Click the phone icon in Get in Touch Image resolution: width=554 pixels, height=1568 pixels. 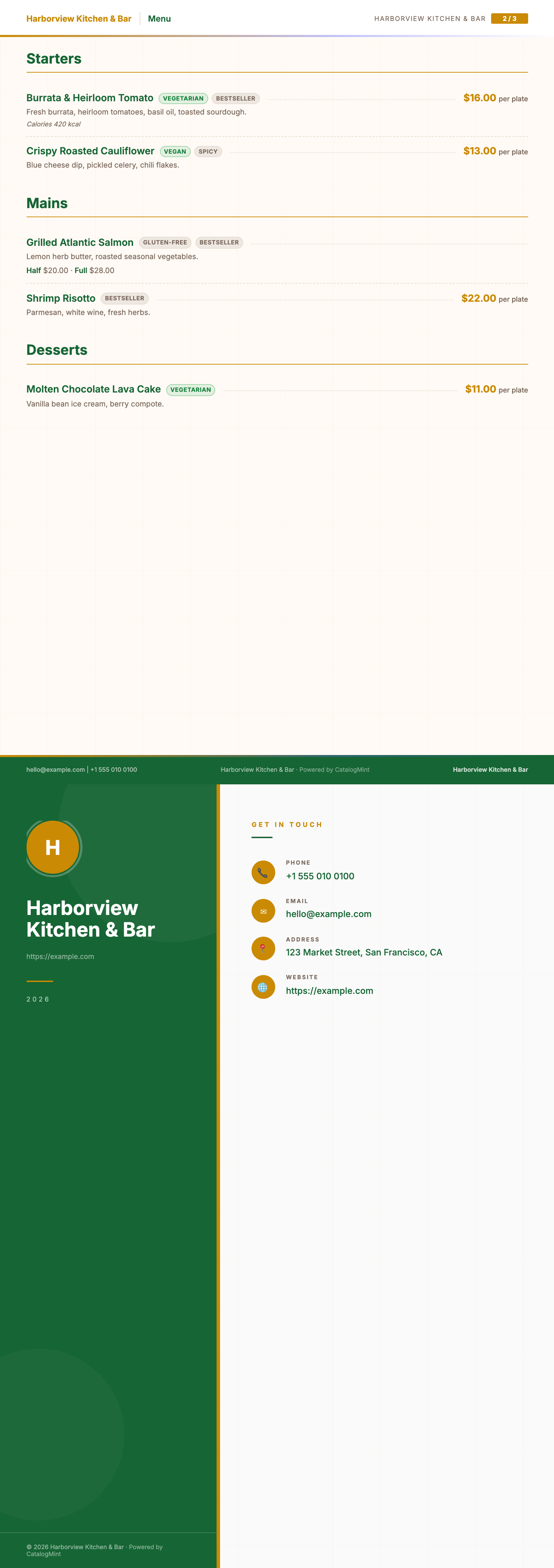point(263,872)
